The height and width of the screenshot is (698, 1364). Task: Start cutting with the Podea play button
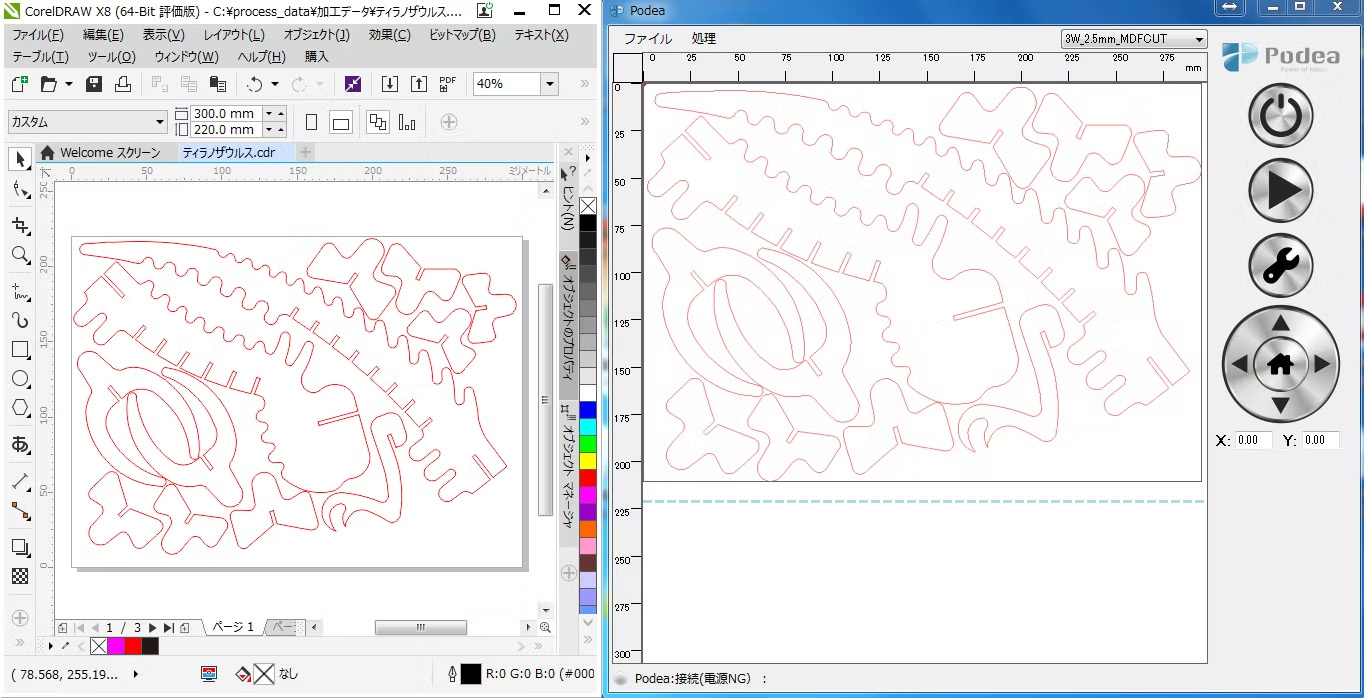1281,190
